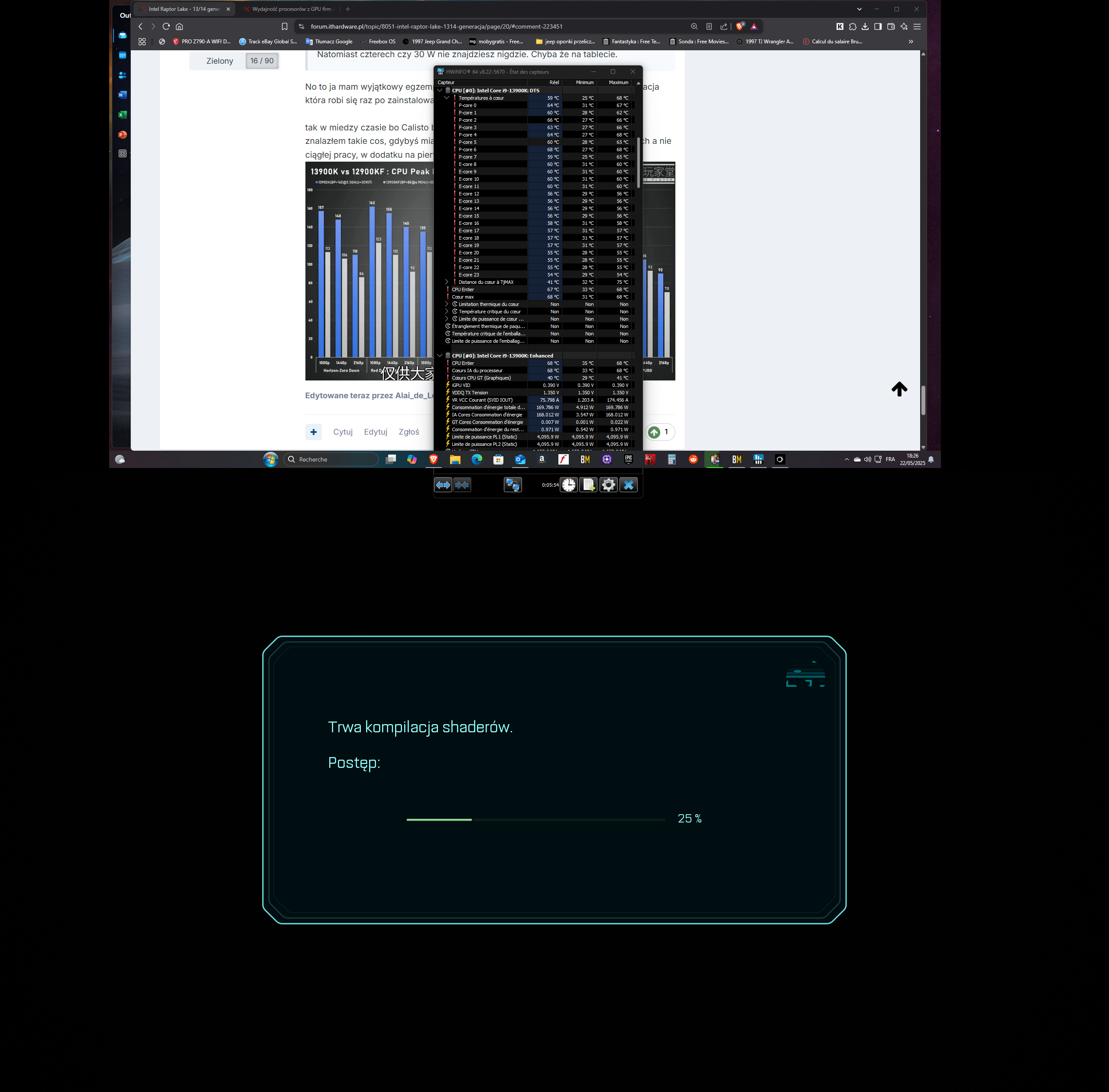Toggle Brave sidebar panel button
The image size is (1109, 1092).
(878, 26)
